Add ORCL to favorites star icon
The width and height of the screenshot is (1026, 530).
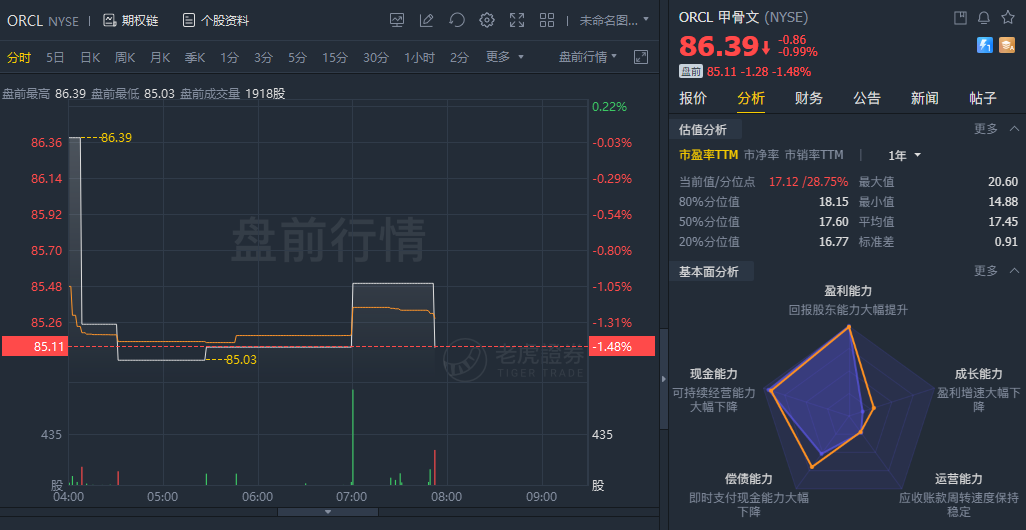(1007, 18)
